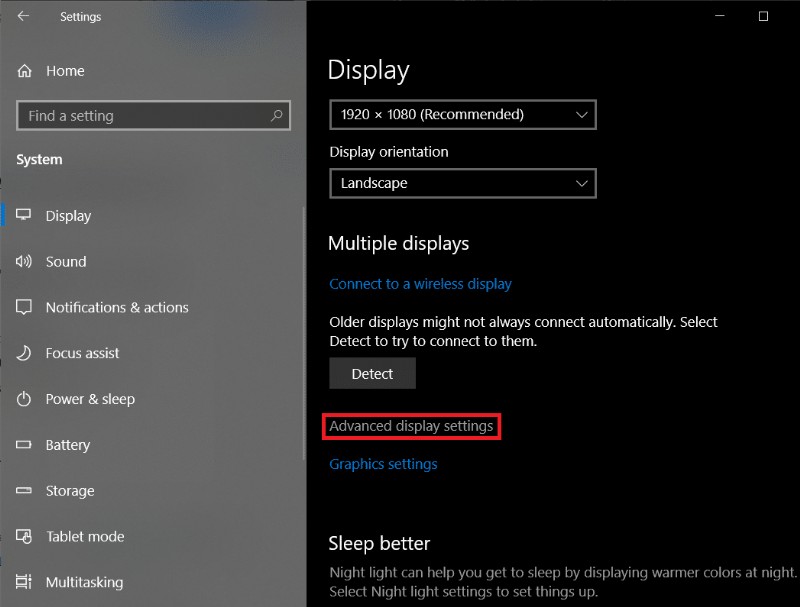
Task: Open Battery settings via the battery icon
Action: click(24, 445)
